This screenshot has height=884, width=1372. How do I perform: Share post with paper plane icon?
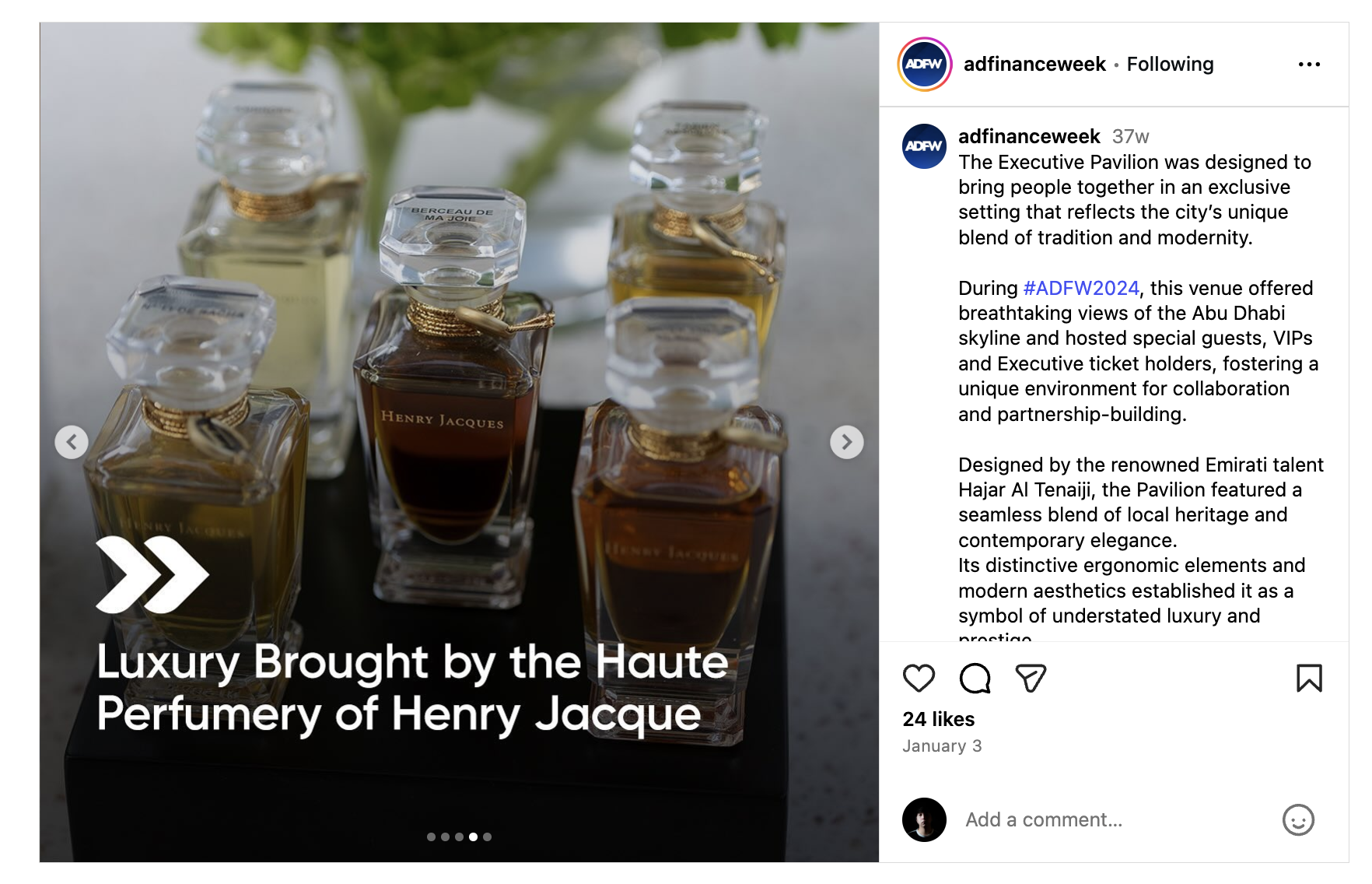1031,679
